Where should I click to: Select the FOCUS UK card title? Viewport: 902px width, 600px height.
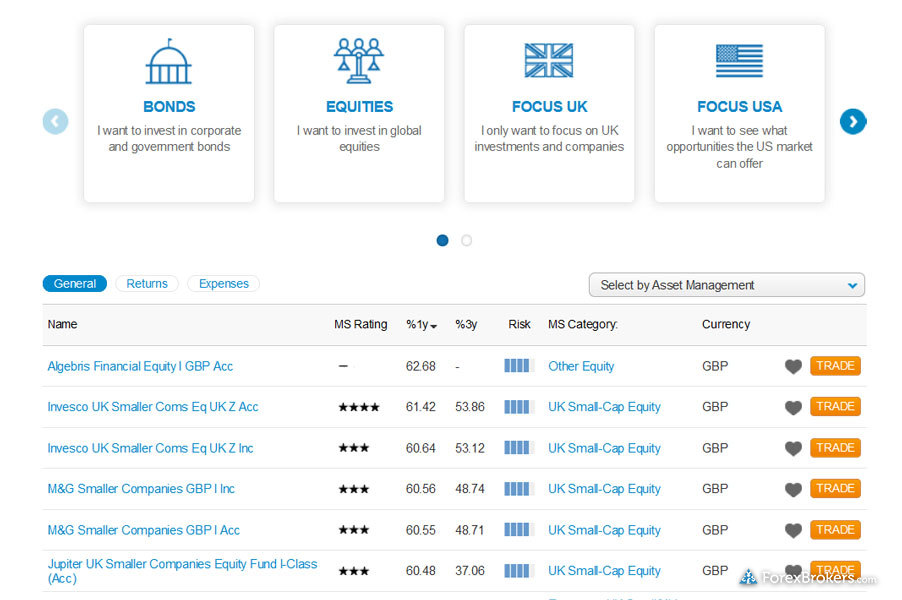click(x=549, y=107)
